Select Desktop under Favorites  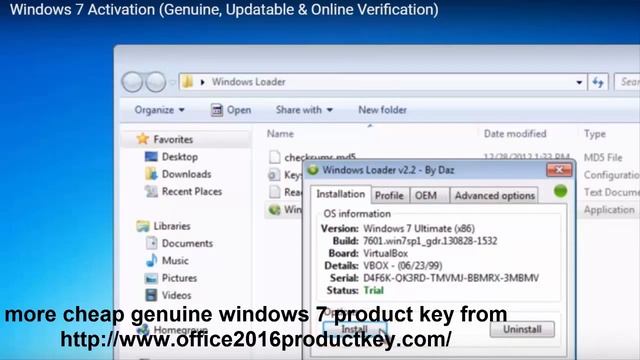180,157
